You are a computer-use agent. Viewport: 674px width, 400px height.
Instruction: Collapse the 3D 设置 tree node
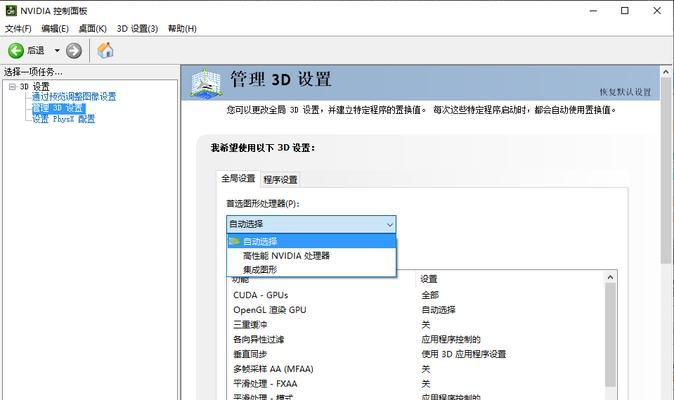click(x=12, y=87)
